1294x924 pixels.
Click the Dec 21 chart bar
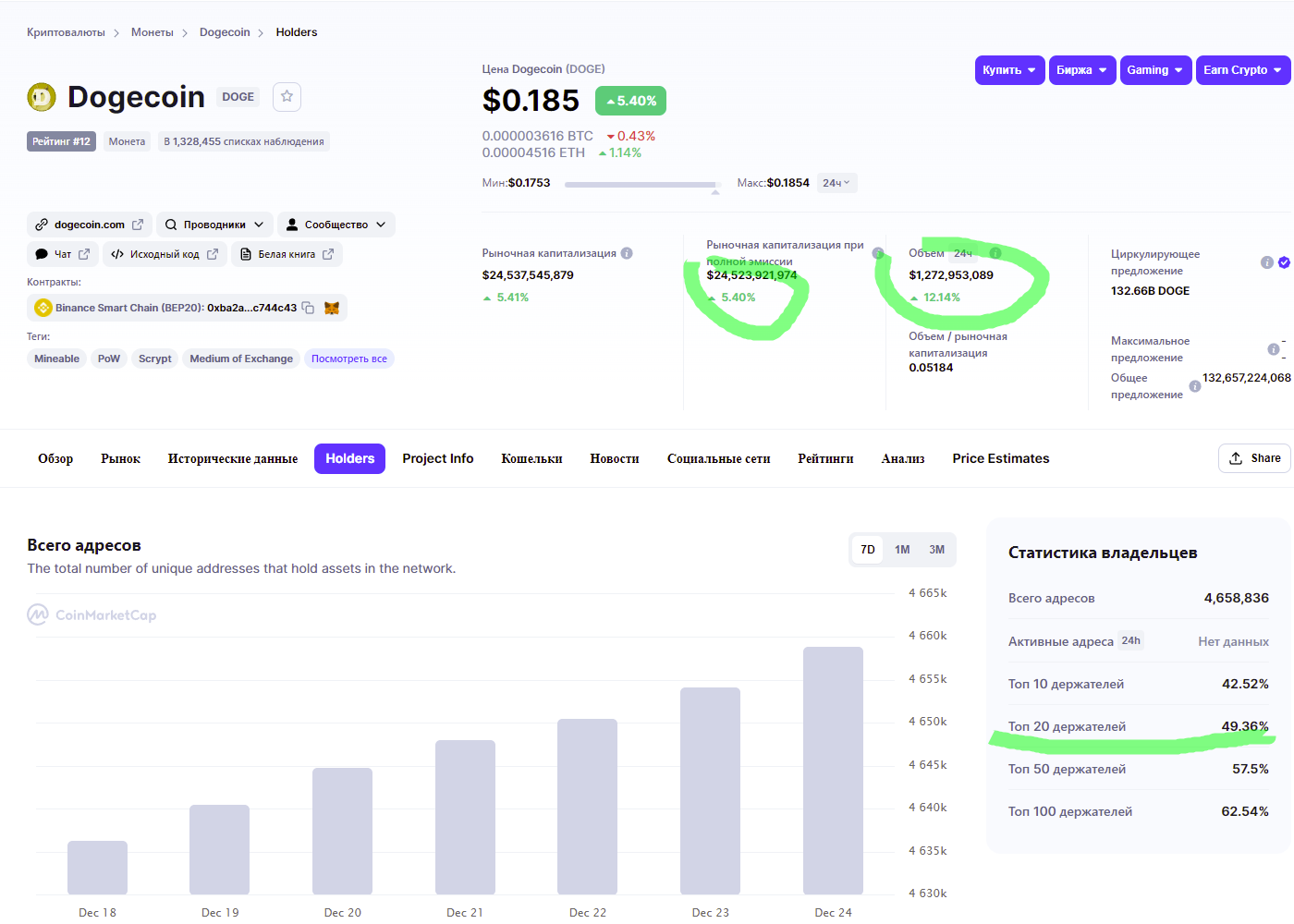click(x=465, y=818)
